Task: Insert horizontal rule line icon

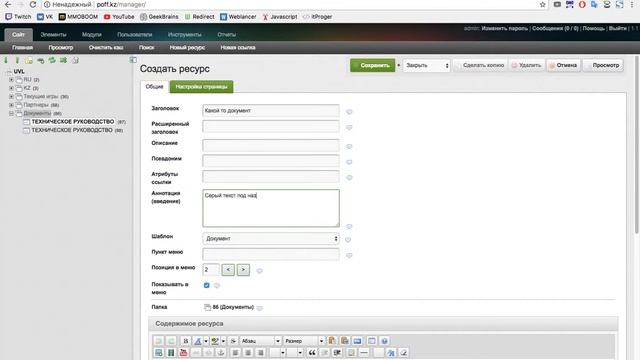Action: click(364, 353)
